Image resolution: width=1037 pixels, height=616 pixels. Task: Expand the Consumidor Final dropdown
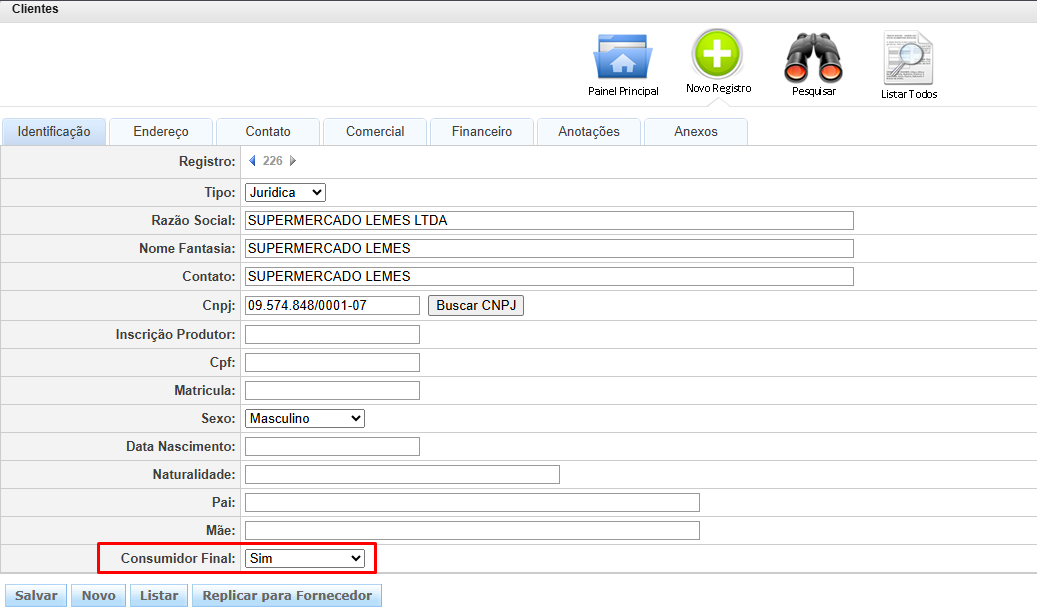[x=304, y=558]
